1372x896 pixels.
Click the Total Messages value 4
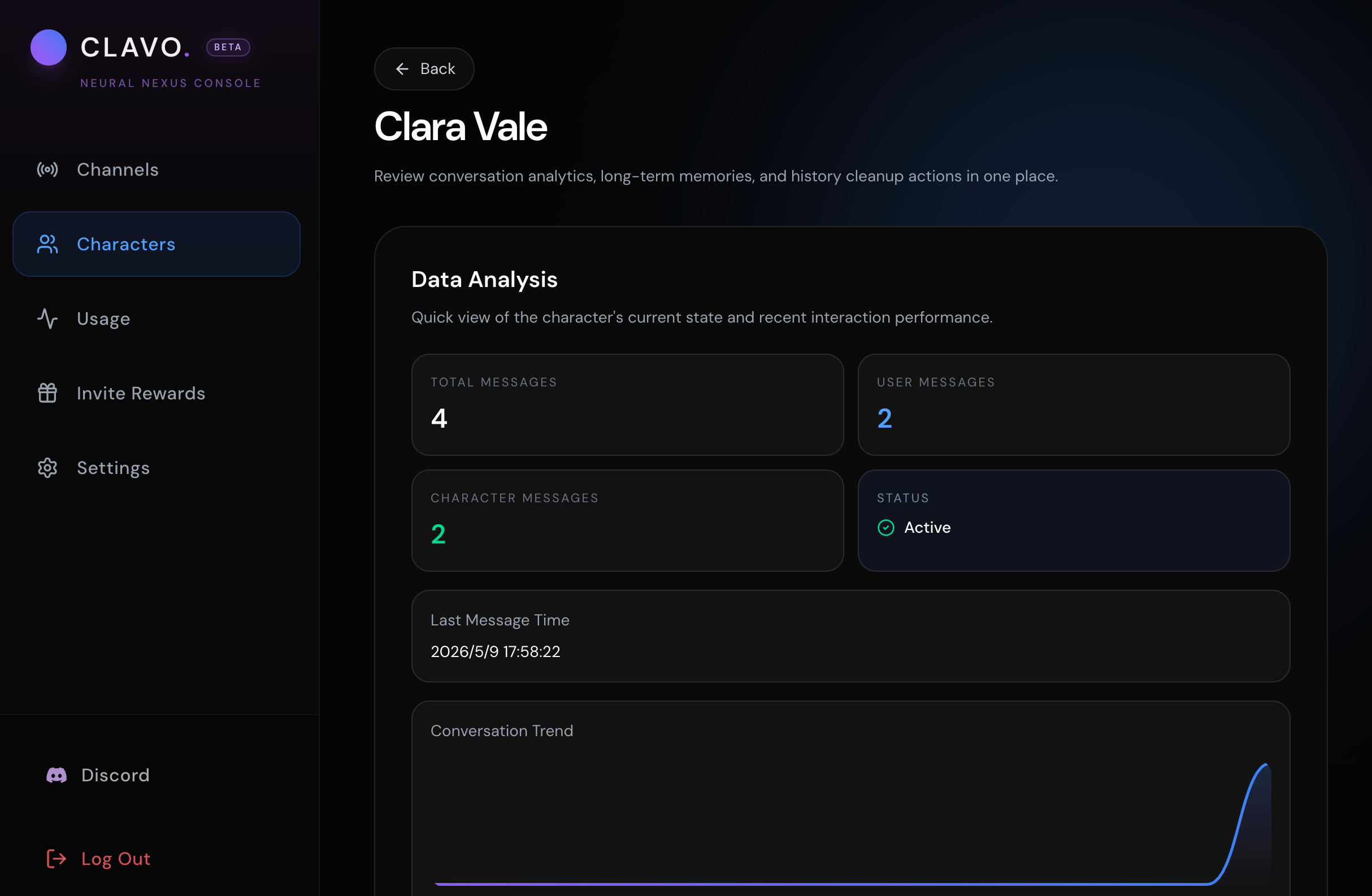(439, 417)
